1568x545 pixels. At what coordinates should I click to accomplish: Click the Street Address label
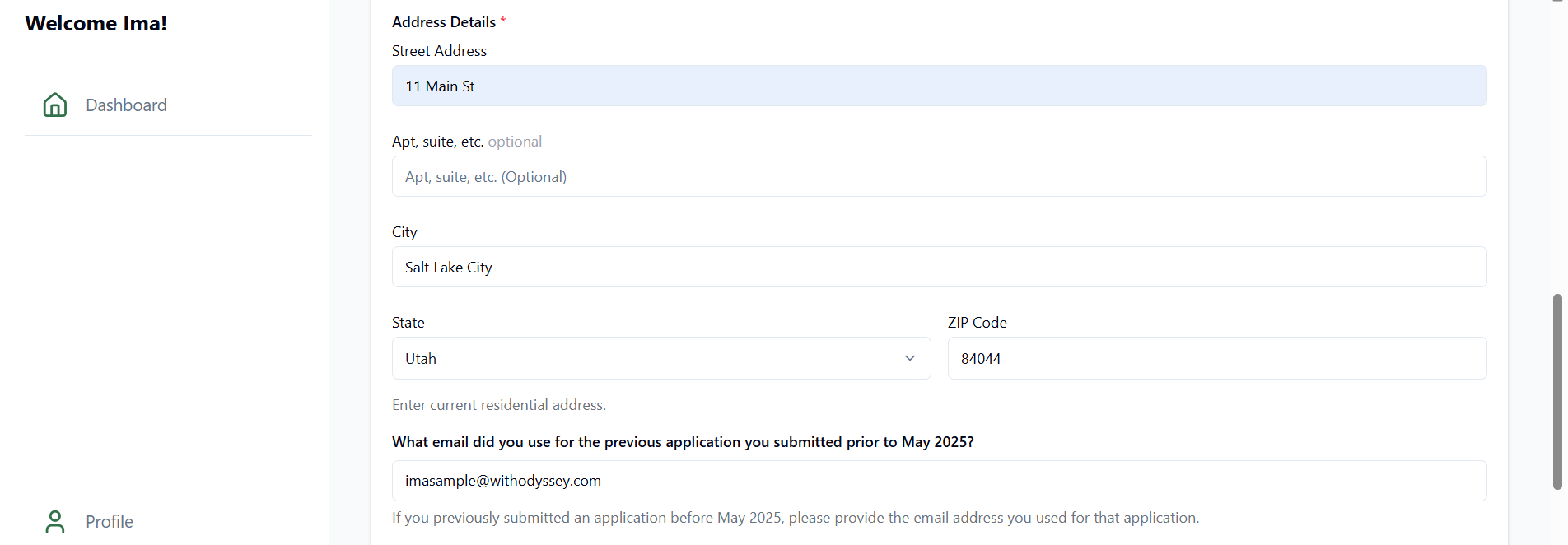pos(439,51)
